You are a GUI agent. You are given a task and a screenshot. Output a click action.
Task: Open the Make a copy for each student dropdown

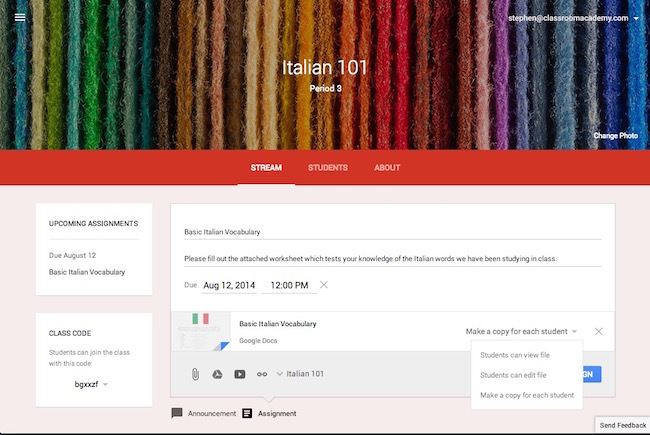point(521,331)
